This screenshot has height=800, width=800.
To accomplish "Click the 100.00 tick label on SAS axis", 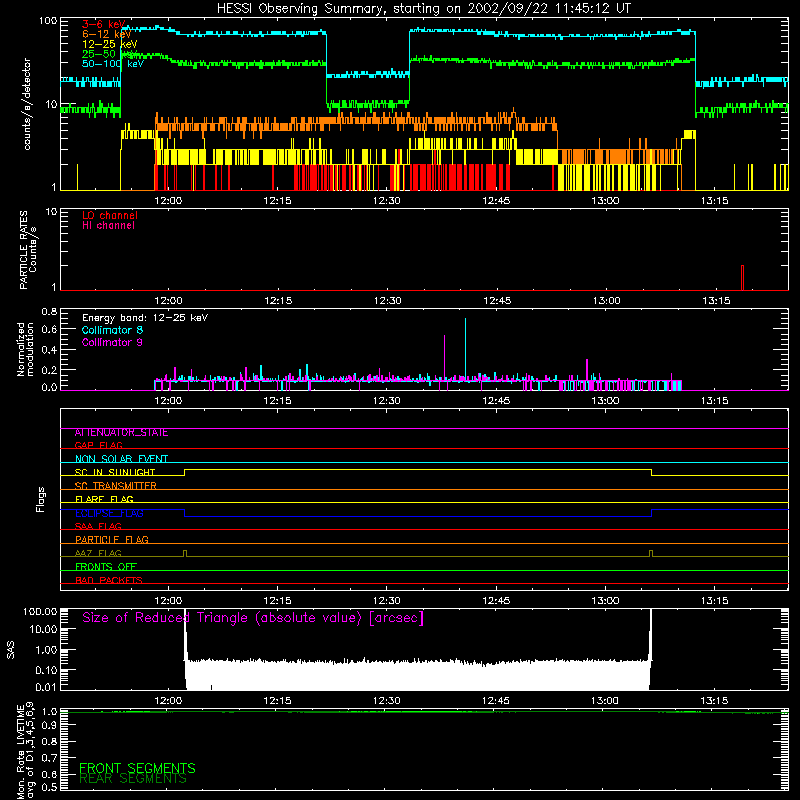I will coord(40,611).
